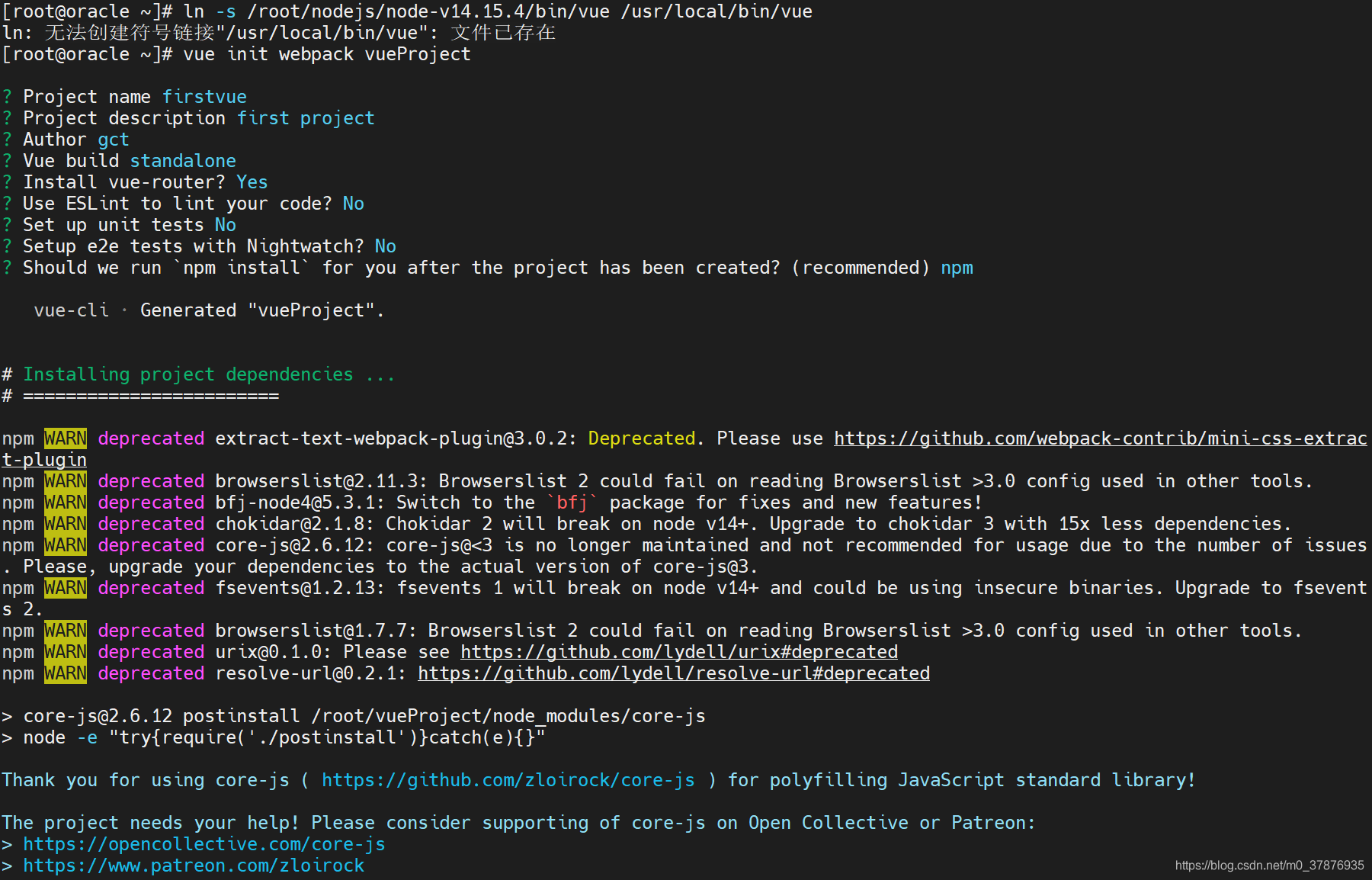The image size is (1372, 880).
Task: Click the chokidar@2.1.8 warning text
Action: point(753,524)
